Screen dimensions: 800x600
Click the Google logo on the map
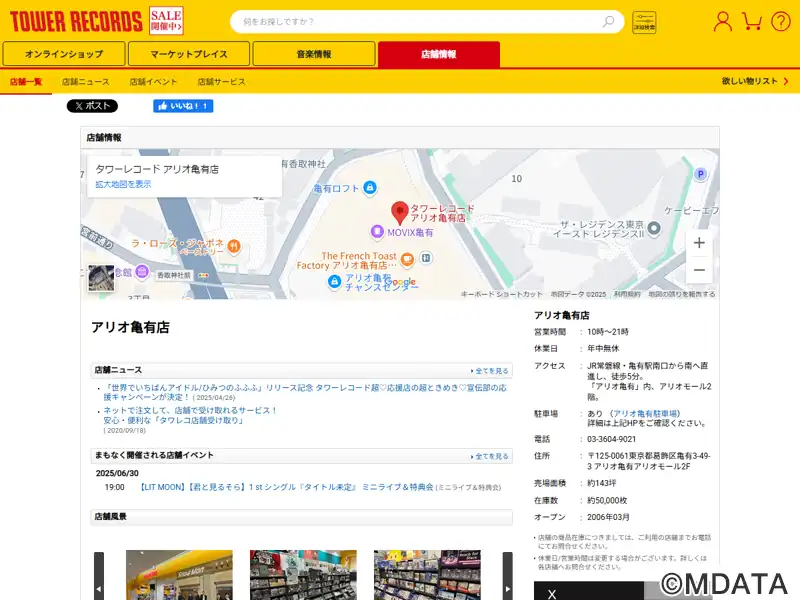point(401,282)
